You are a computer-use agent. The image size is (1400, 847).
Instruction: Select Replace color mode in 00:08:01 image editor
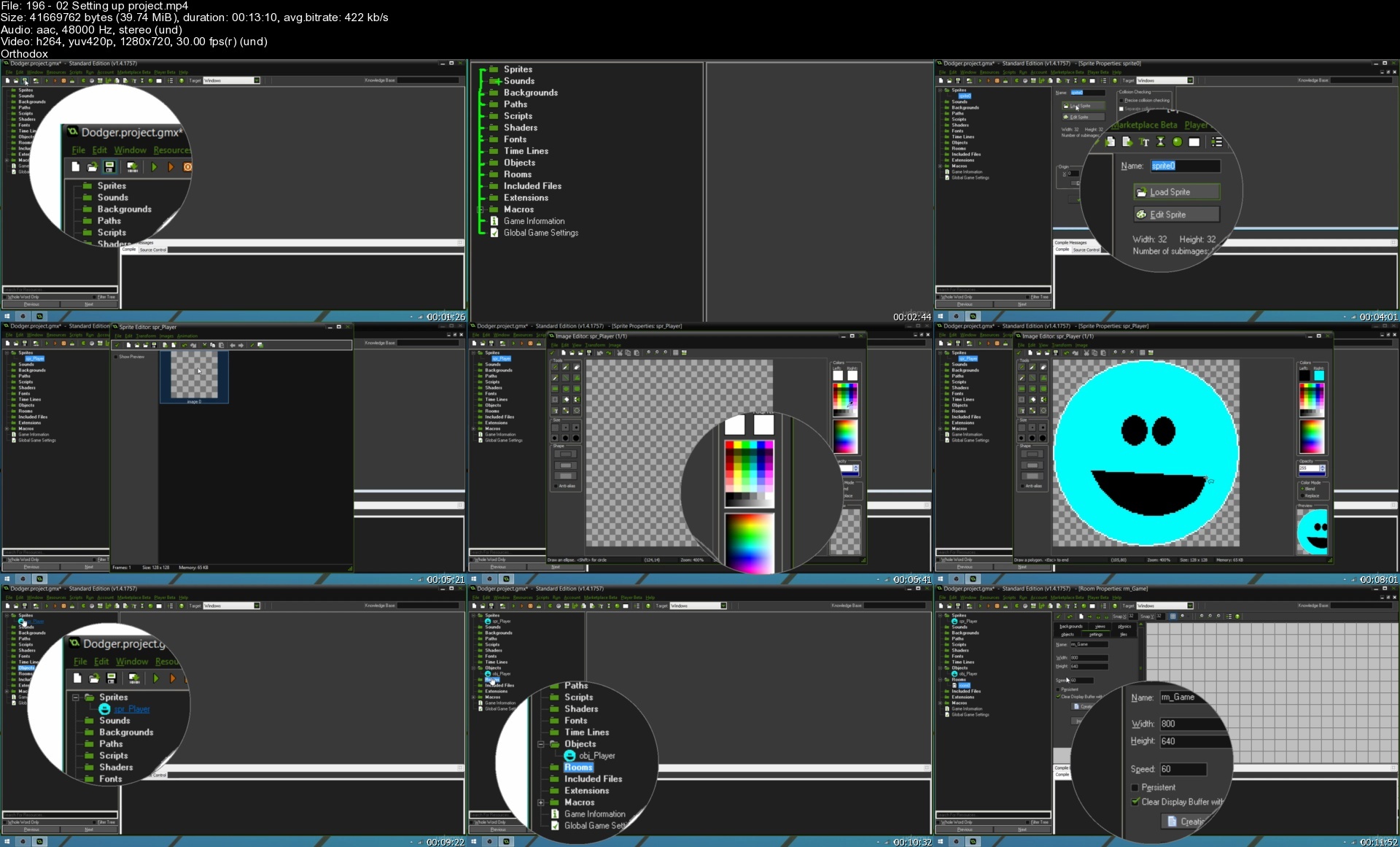[x=1303, y=495]
